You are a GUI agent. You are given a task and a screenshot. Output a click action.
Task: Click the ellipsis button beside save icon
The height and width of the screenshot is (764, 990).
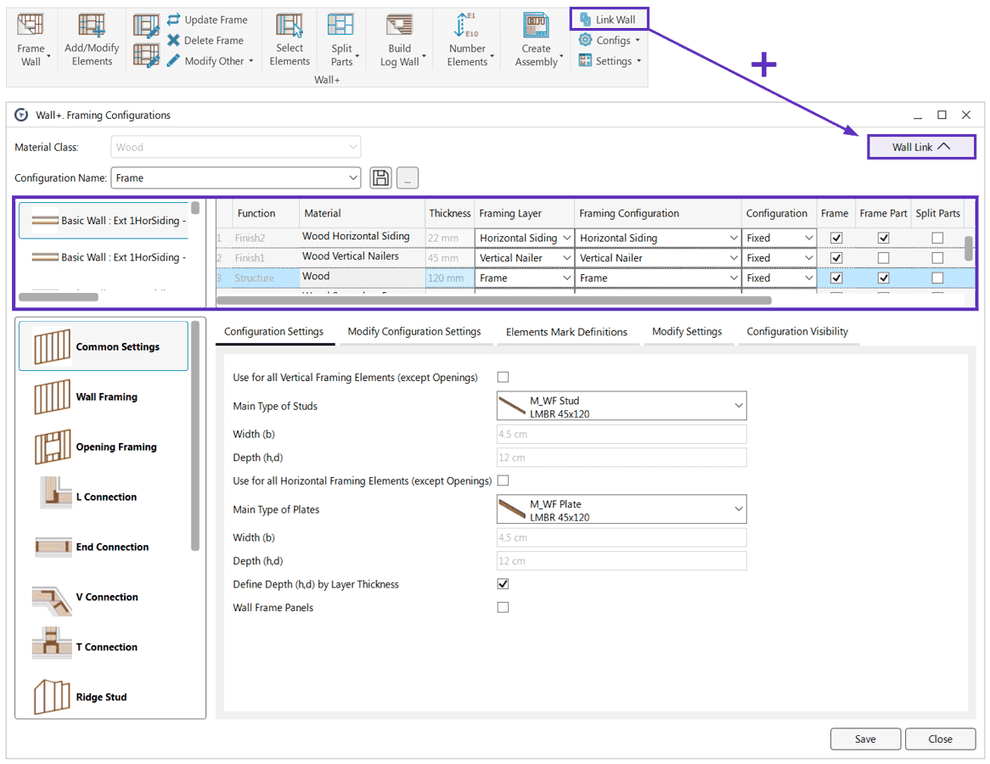[407, 178]
